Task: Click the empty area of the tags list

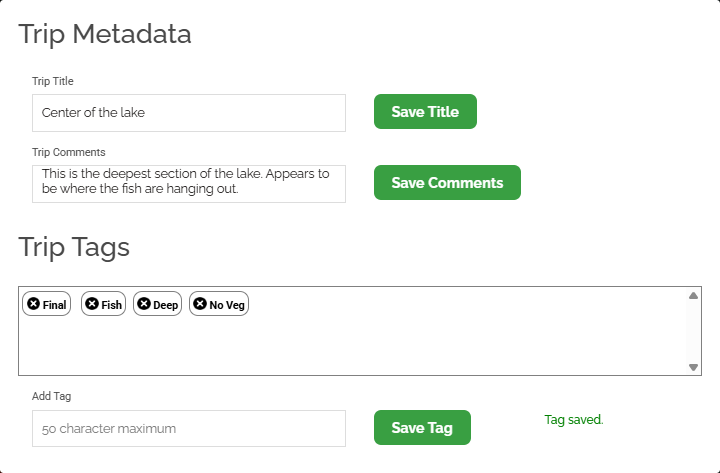Action: coord(350,345)
